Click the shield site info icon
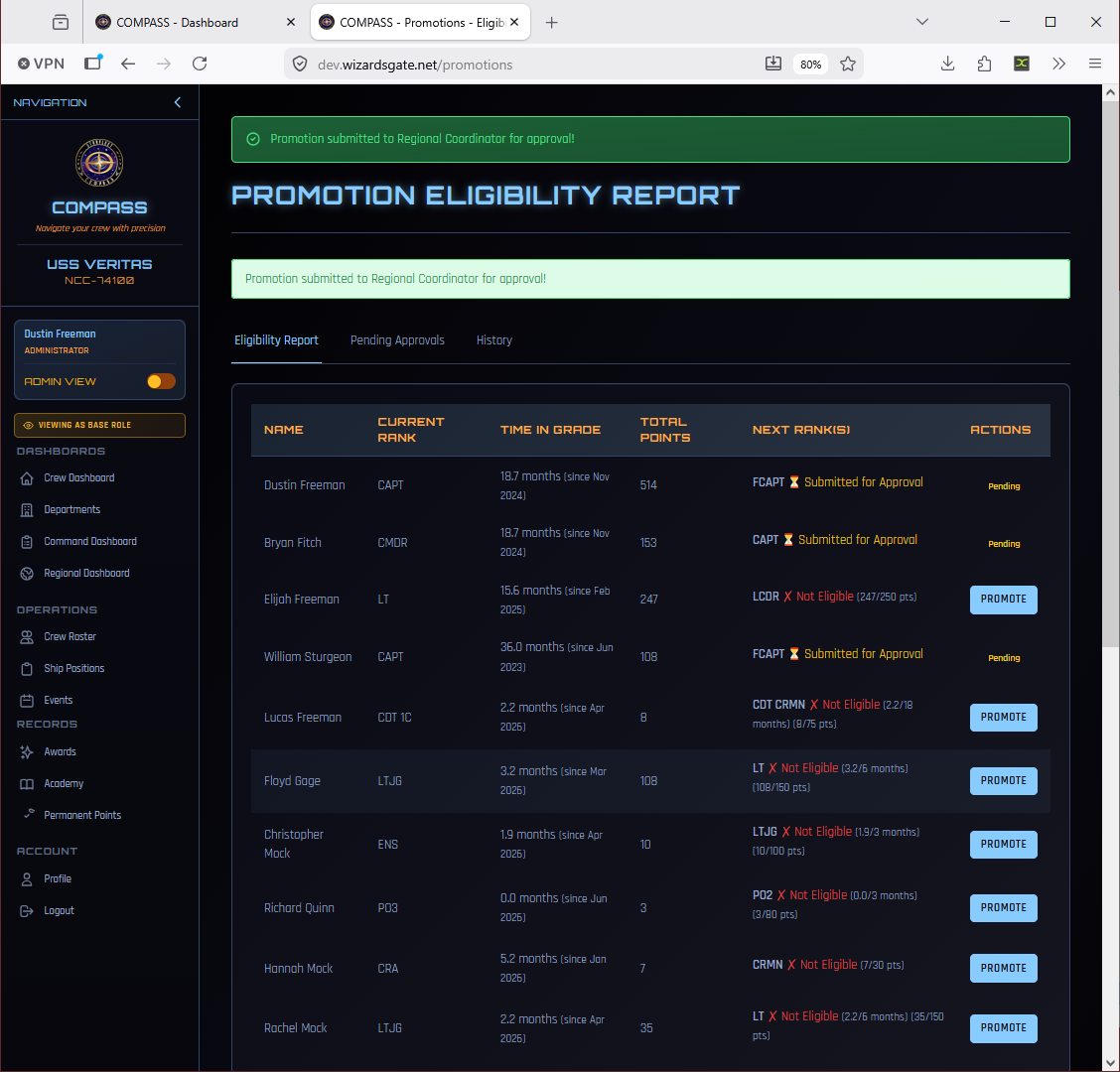 pos(300,65)
